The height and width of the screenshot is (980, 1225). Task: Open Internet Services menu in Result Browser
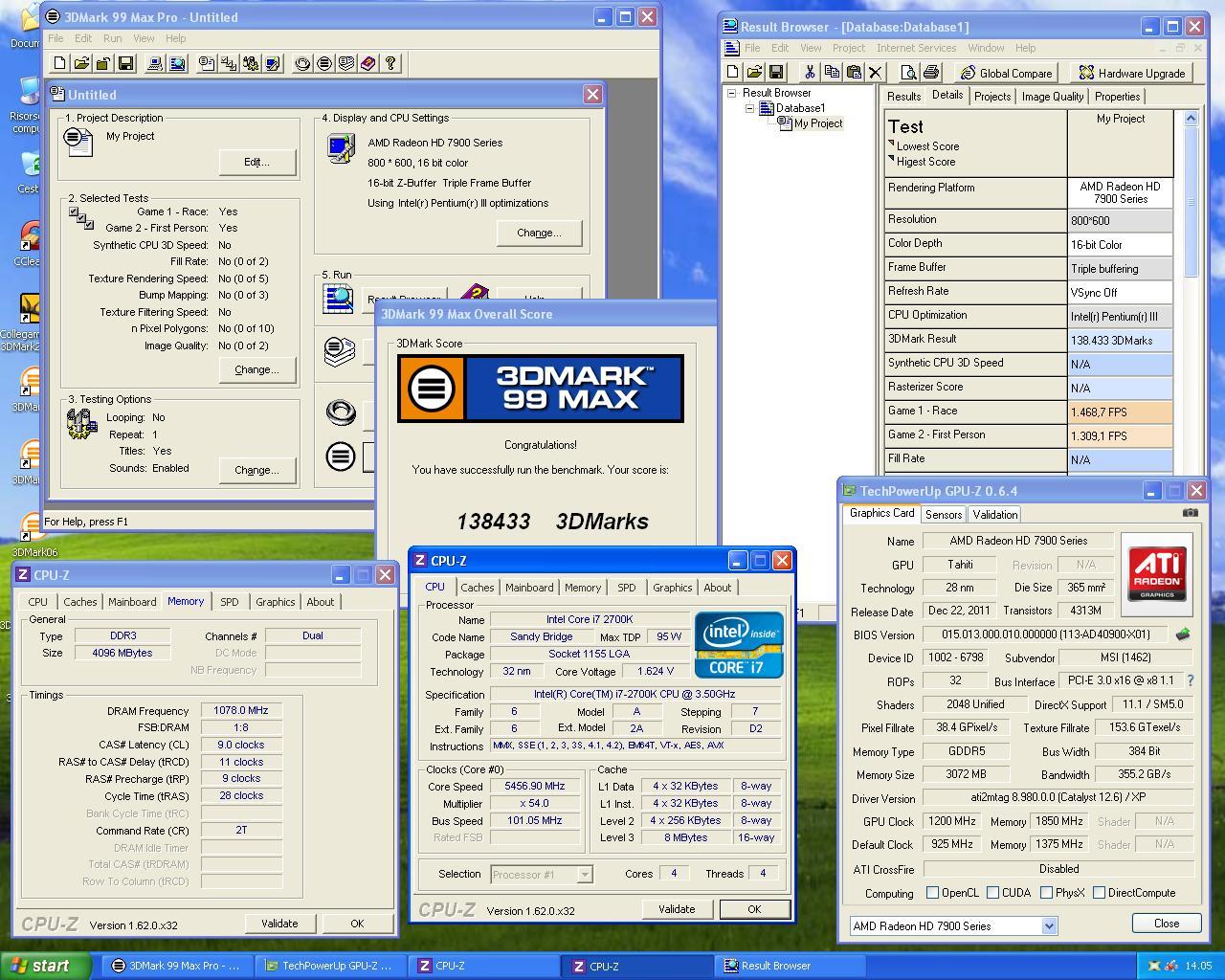pyautogui.click(x=916, y=48)
